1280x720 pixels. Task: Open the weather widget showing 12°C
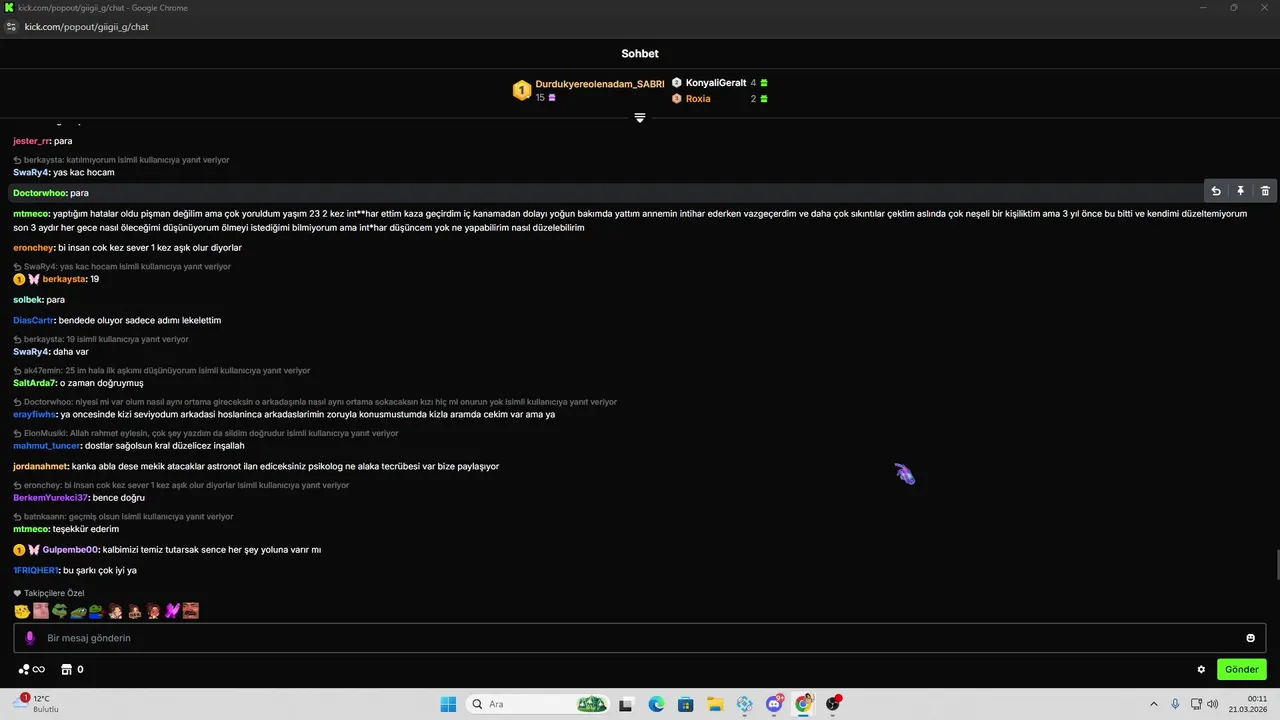pyautogui.click(x=36, y=704)
